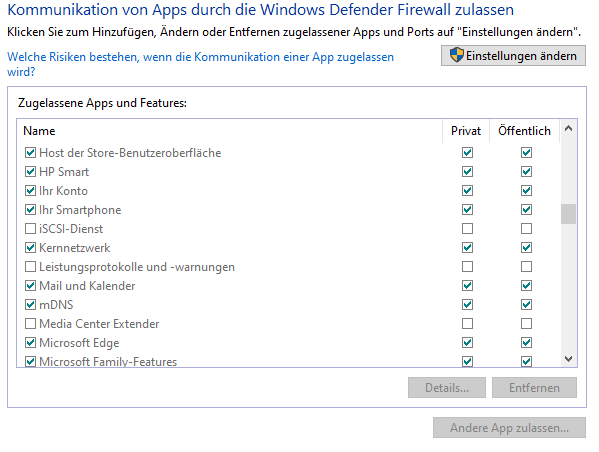Toggle the HP Smart name checkbox
Image resolution: width=599 pixels, height=452 pixels.
click(x=30, y=172)
